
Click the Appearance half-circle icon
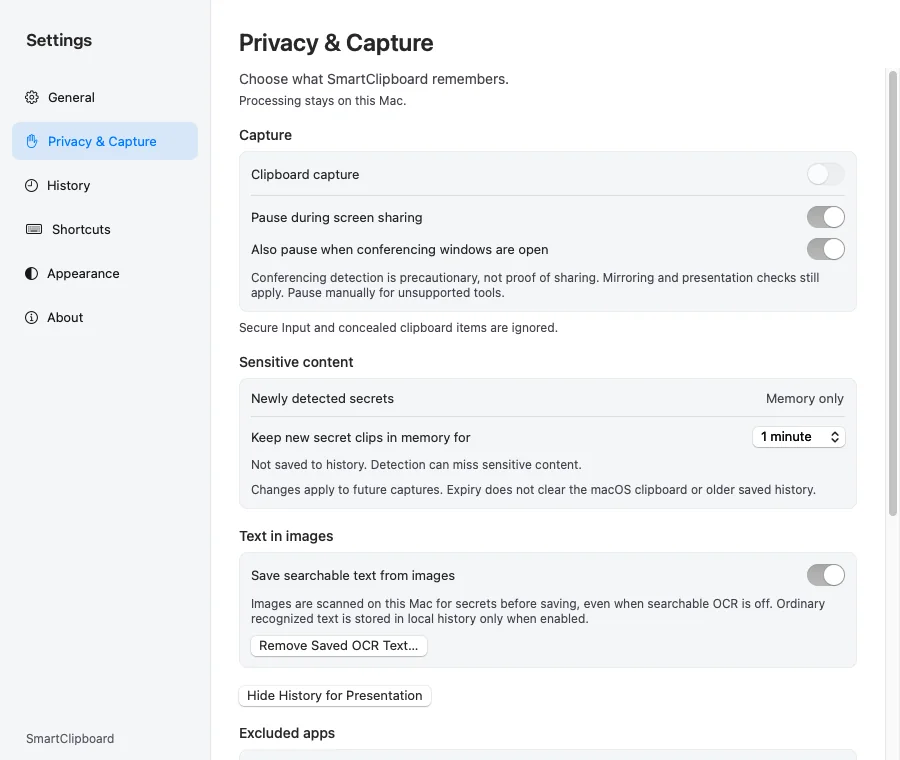pyautogui.click(x=32, y=273)
